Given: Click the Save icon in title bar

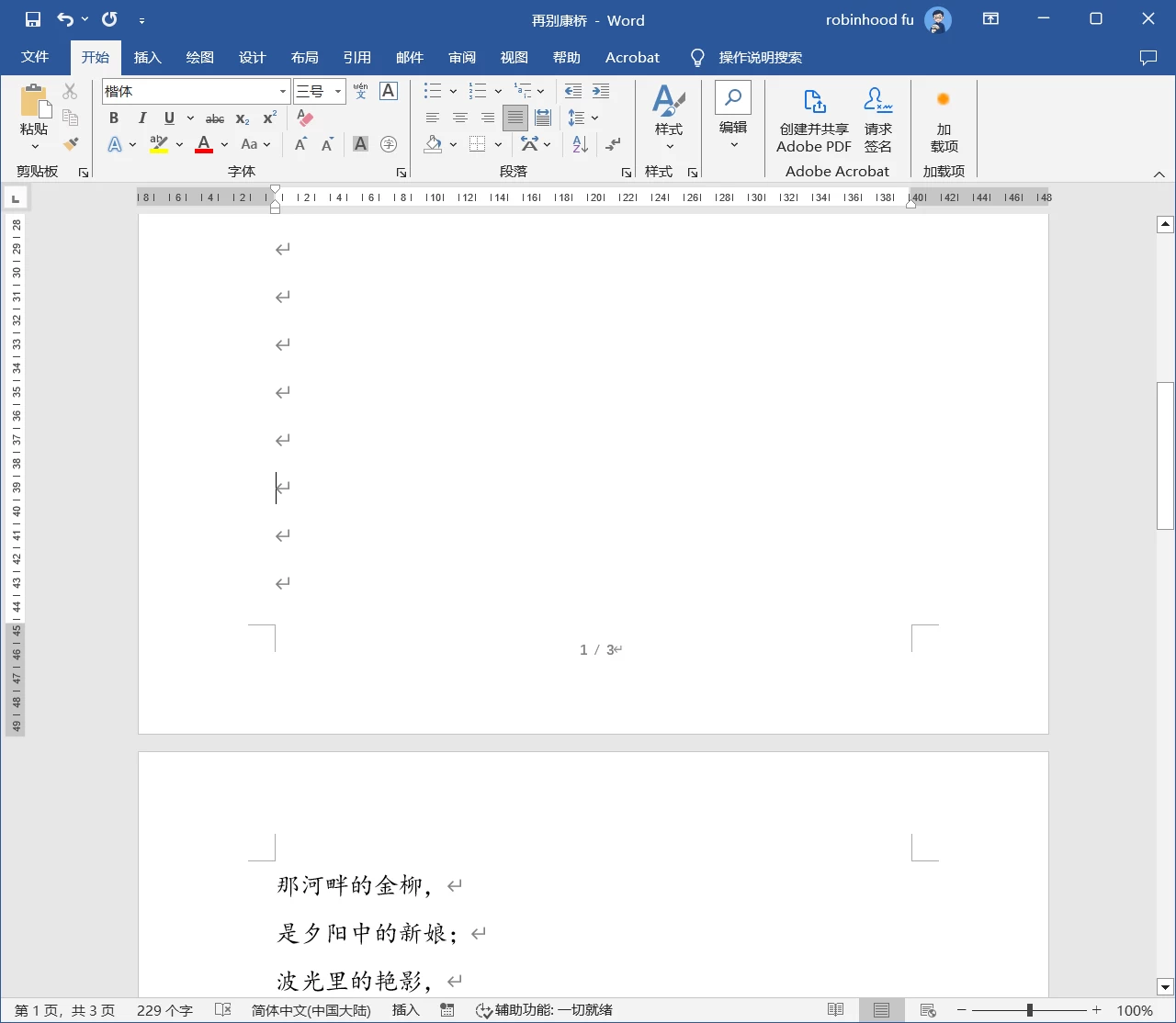Looking at the screenshot, I should click(x=33, y=19).
